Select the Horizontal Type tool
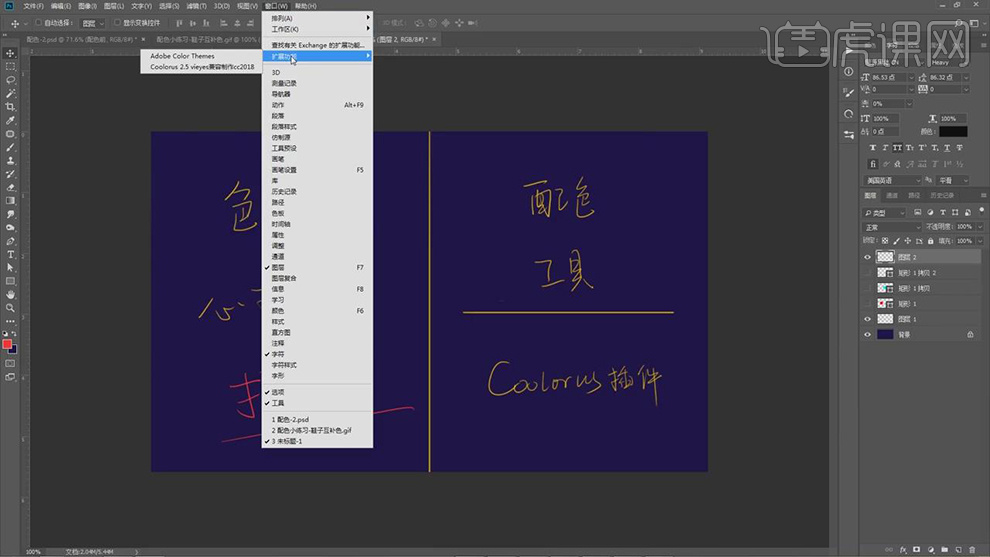The height and width of the screenshot is (557, 990). tap(10, 254)
